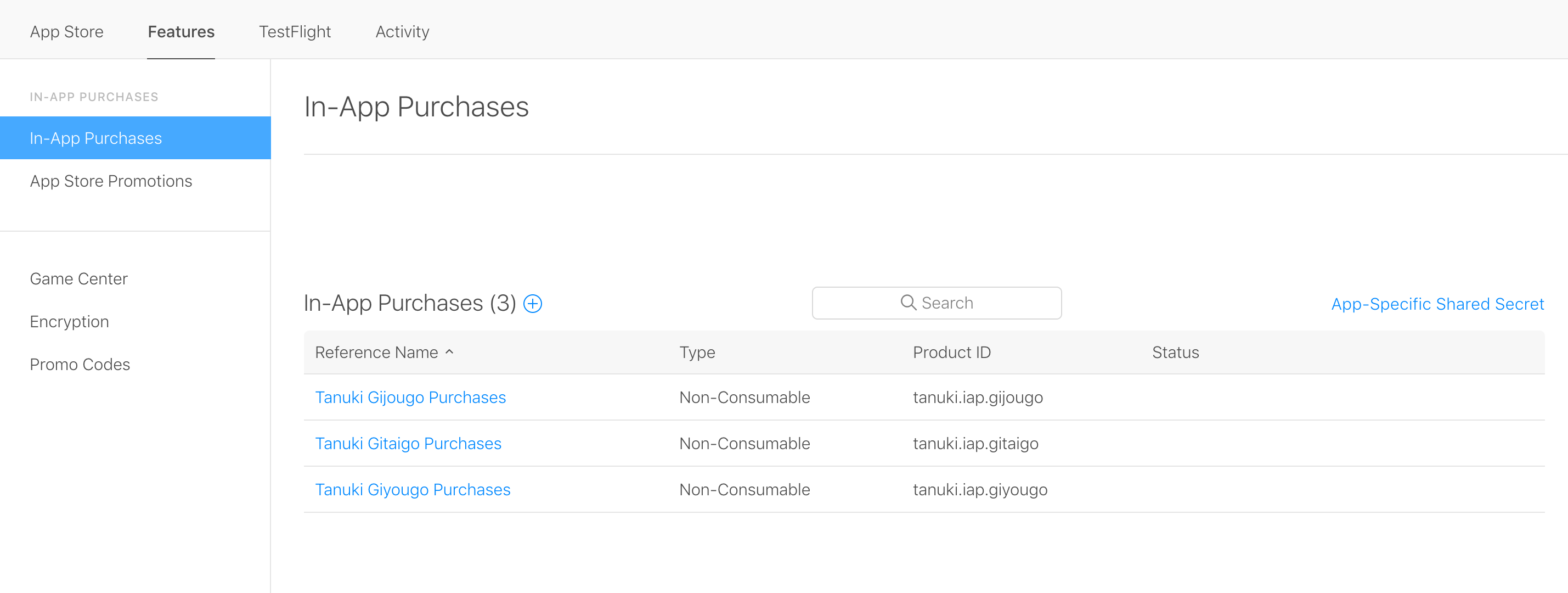Open App Store Promotions in sidebar

coord(111,181)
